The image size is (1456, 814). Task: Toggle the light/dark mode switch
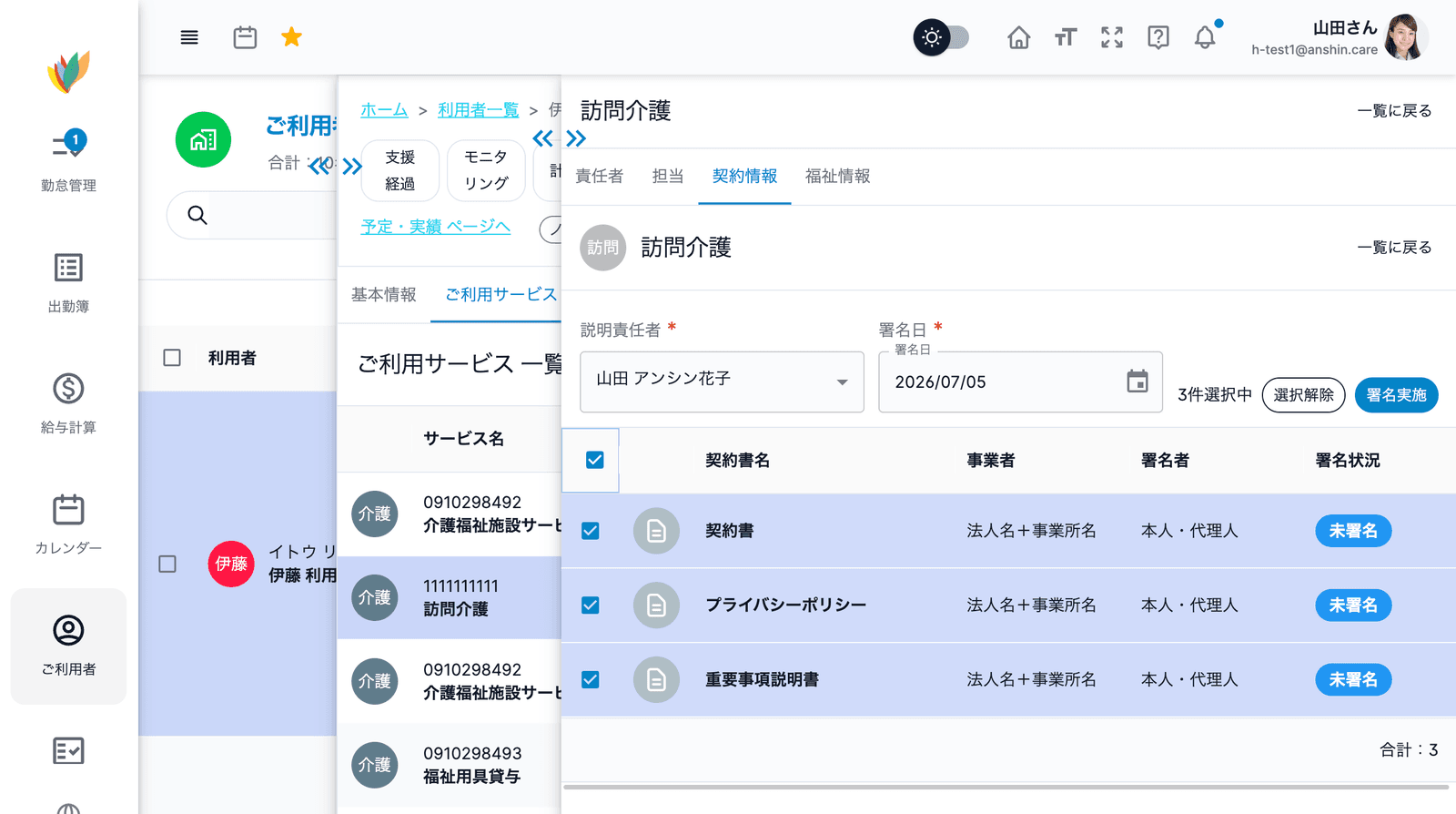(x=942, y=37)
